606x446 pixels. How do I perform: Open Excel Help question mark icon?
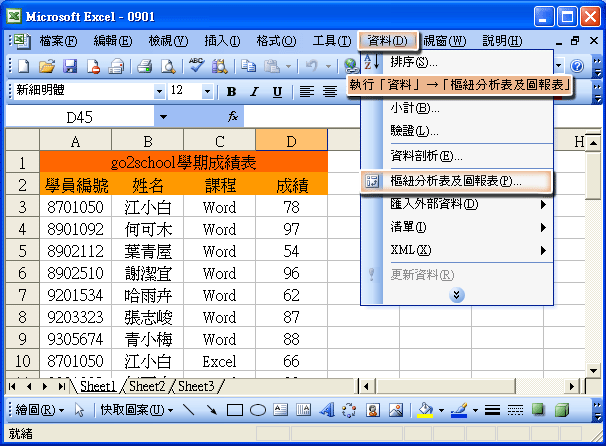pos(577,66)
